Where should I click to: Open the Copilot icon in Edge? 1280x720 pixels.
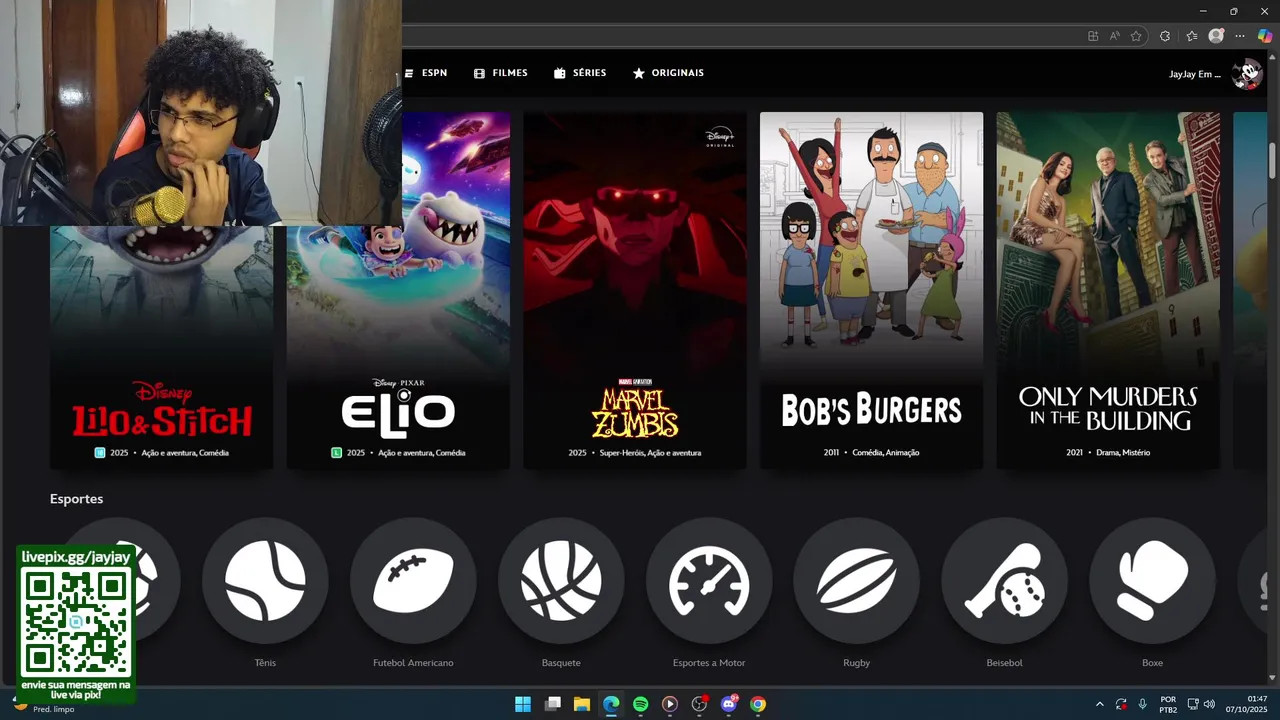1265,36
